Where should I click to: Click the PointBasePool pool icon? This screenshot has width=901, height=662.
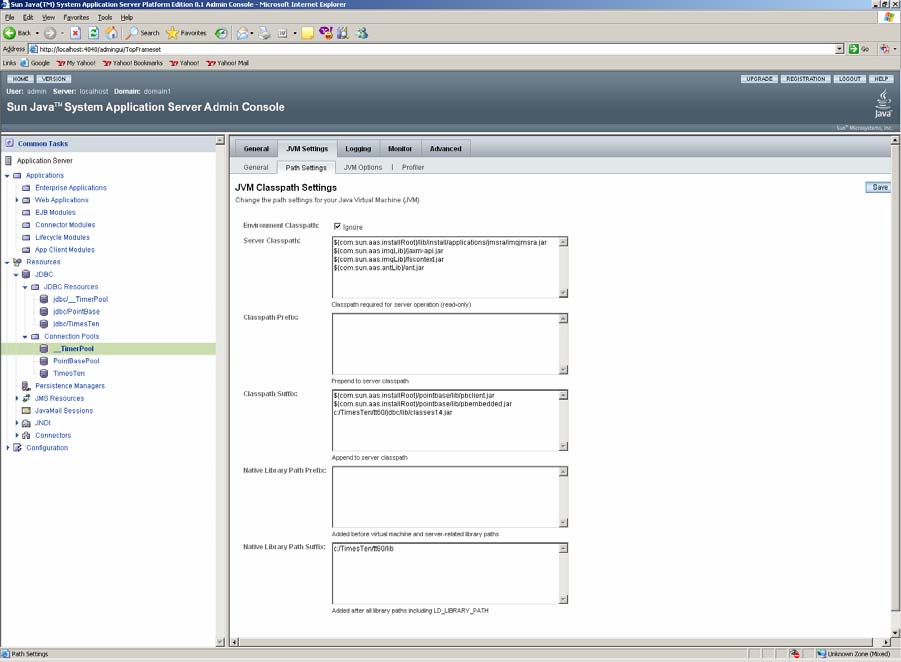coord(44,361)
